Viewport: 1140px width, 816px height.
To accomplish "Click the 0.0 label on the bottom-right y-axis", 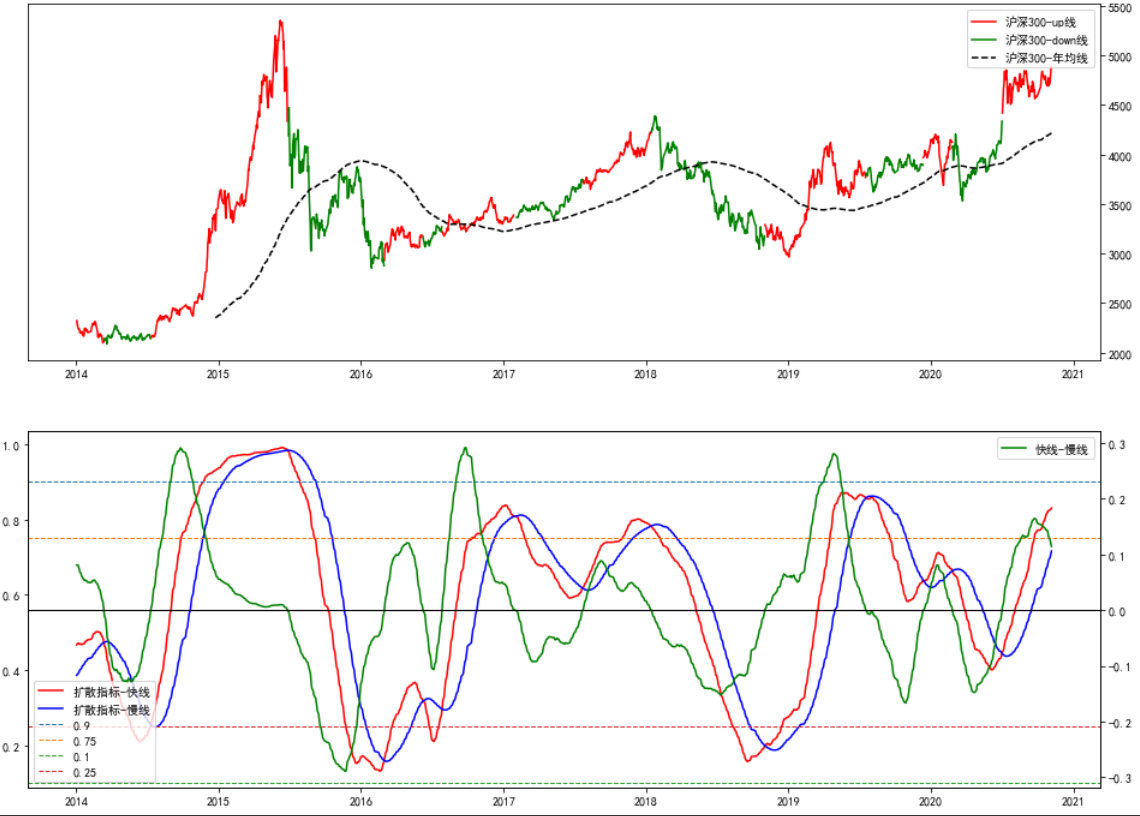I will 1117,611.
